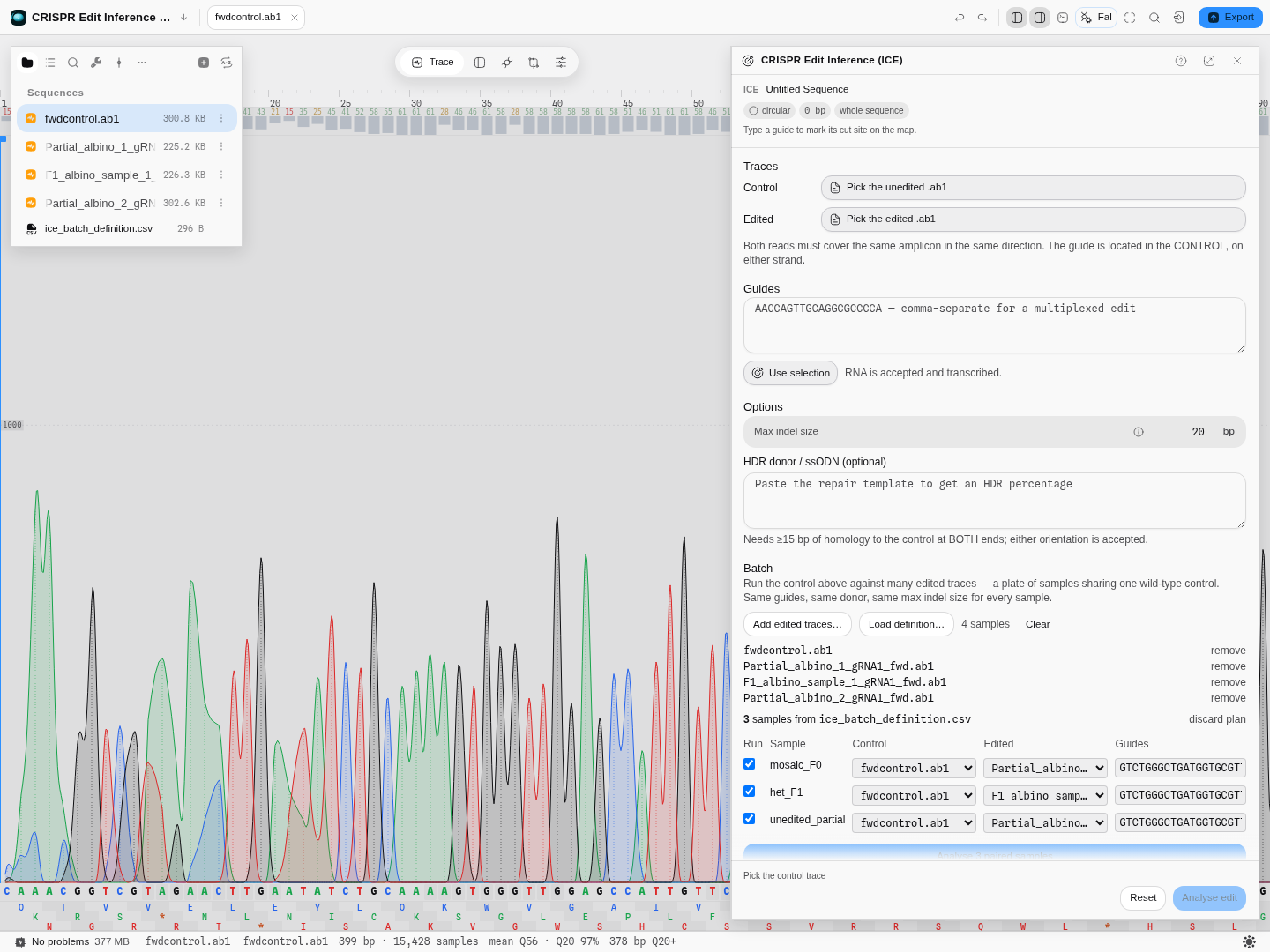Open Edited dropdown for unedited_partial
This screenshot has height=952, width=1270.
click(1045, 823)
